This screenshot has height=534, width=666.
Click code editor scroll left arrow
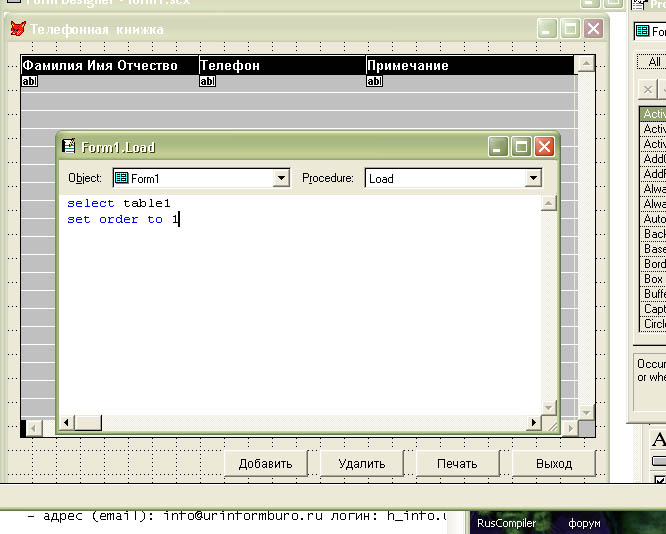click(x=66, y=422)
